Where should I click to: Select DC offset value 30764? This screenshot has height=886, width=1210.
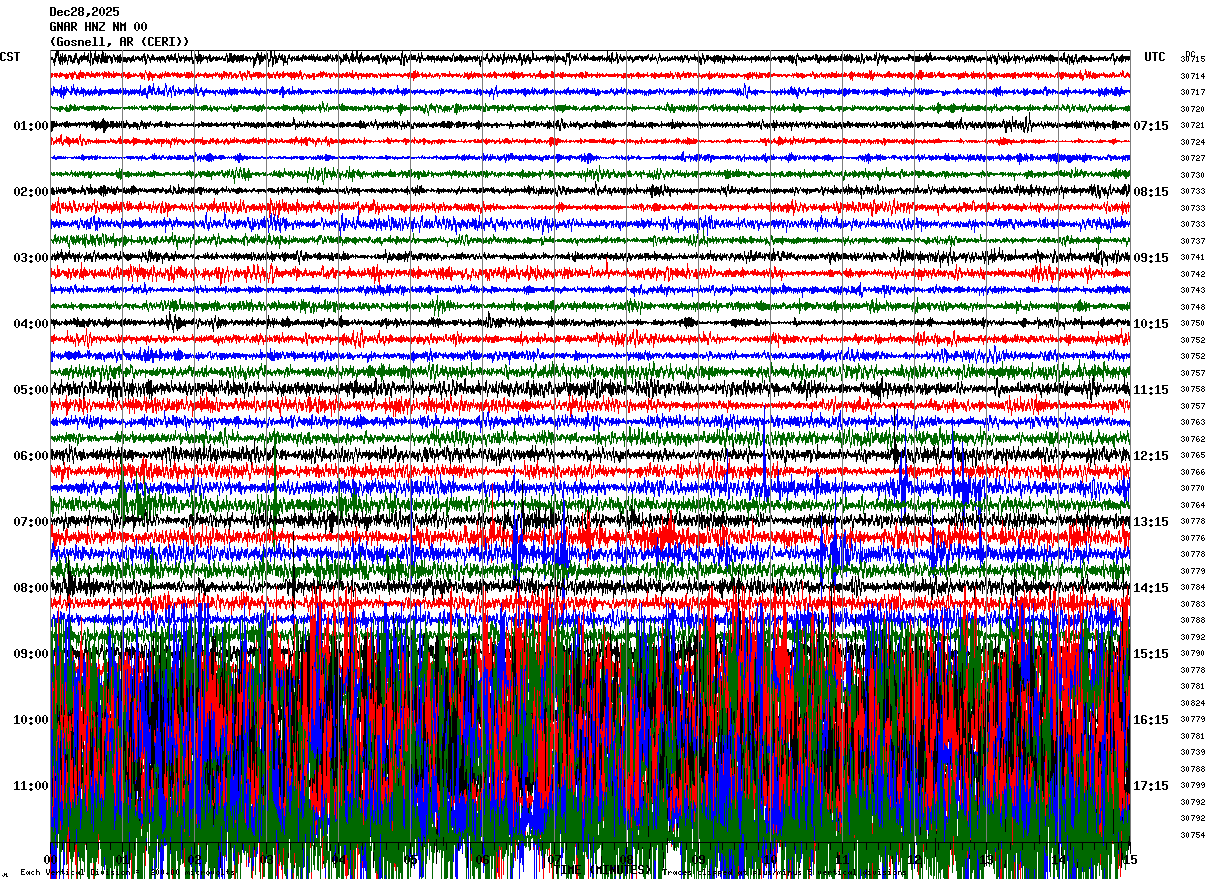click(x=1193, y=505)
